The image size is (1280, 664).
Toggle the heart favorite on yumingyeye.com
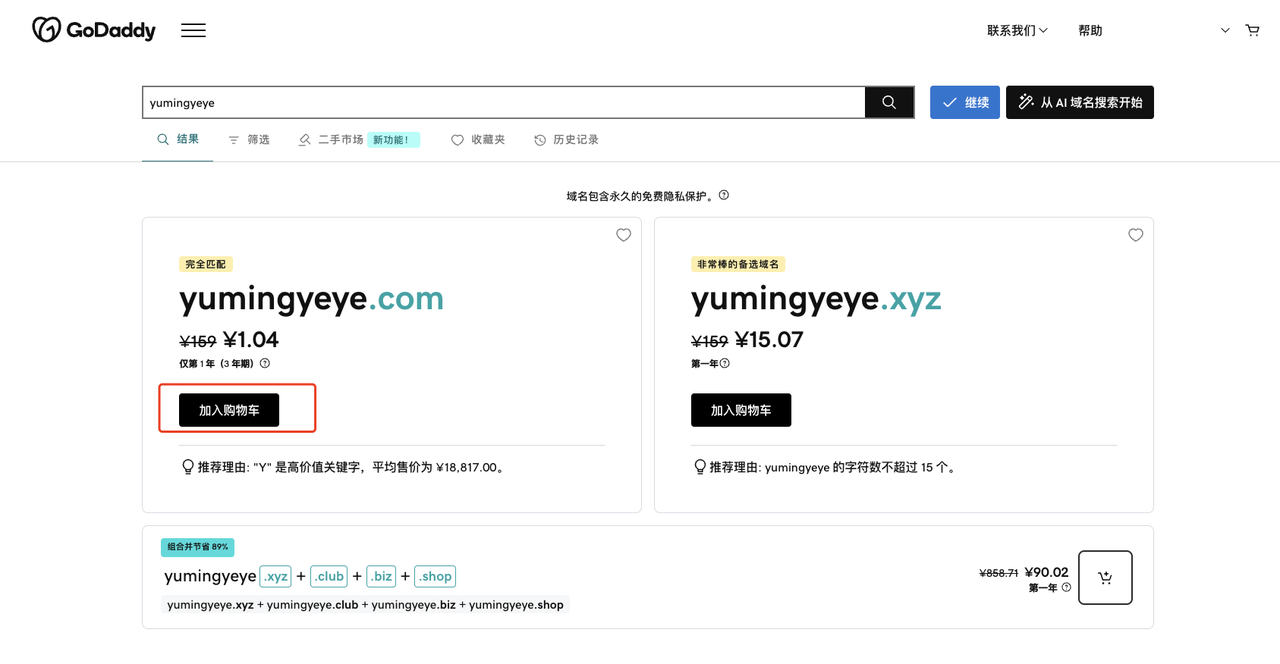coord(623,235)
